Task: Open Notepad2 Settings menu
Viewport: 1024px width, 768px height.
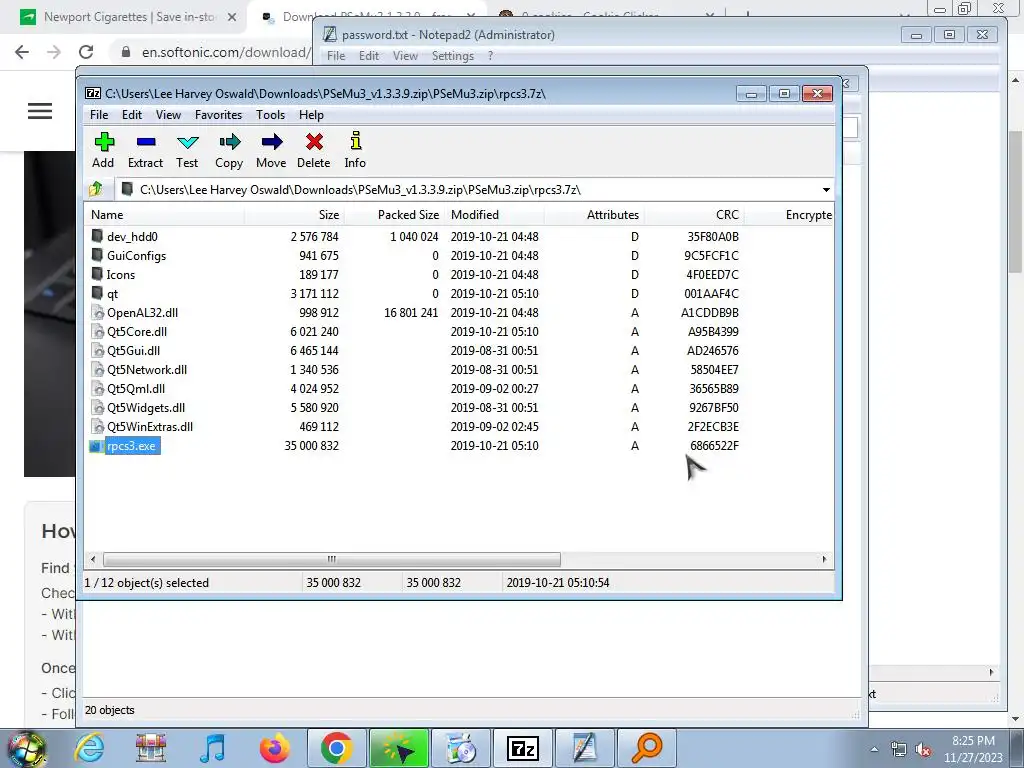Action: pos(453,56)
